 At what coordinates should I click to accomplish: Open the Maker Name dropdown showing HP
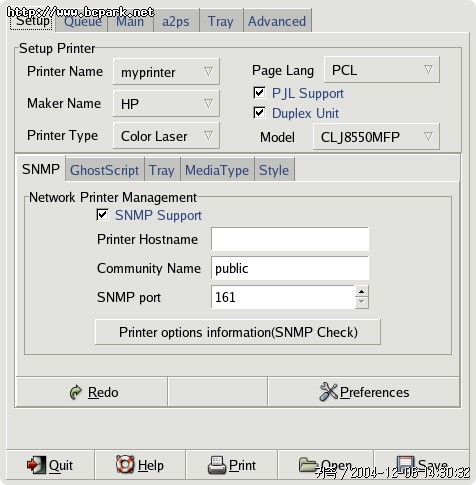click(x=166, y=104)
